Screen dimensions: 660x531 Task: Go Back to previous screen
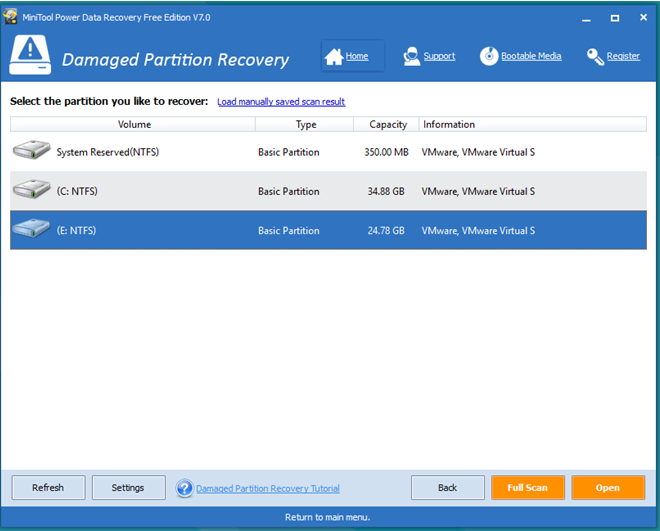click(447, 488)
